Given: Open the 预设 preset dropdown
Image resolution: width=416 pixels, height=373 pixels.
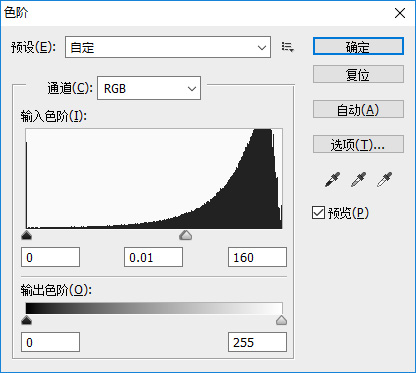Looking at the screenshot, I should (168, 47).
